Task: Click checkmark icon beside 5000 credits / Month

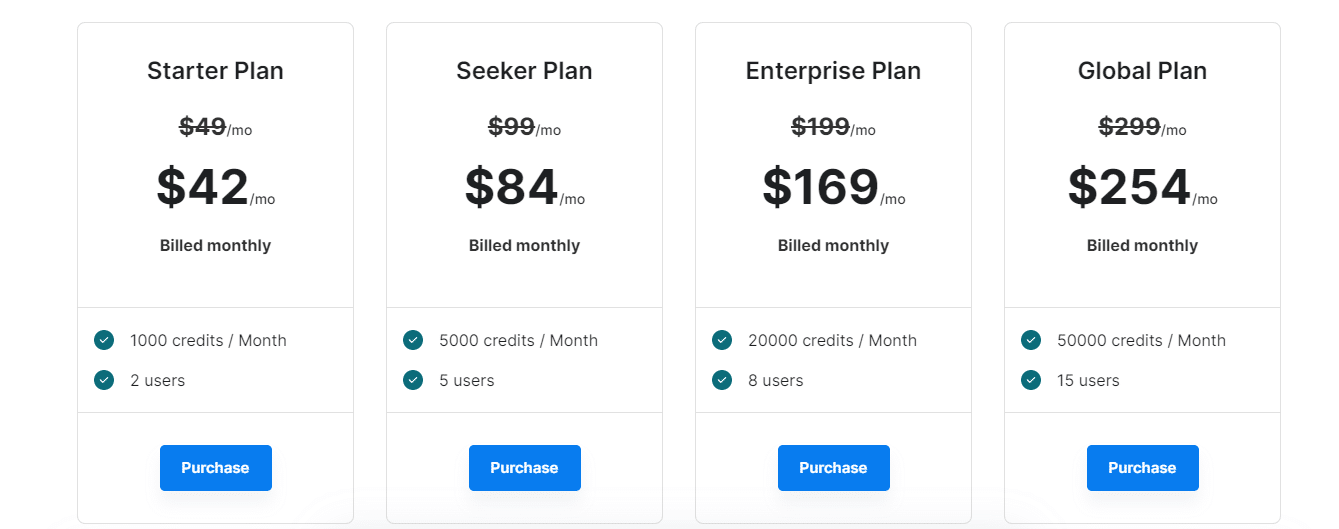Action: point(413,340)
